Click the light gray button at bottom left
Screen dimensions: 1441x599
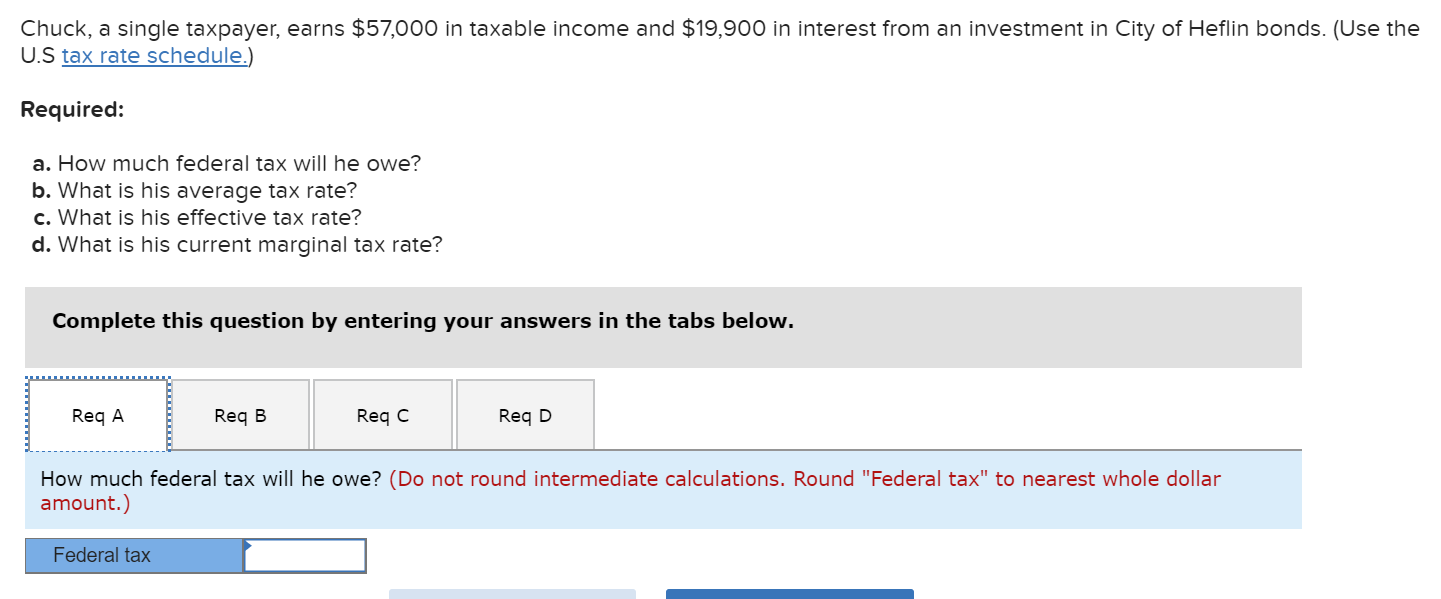coord(512,595)
